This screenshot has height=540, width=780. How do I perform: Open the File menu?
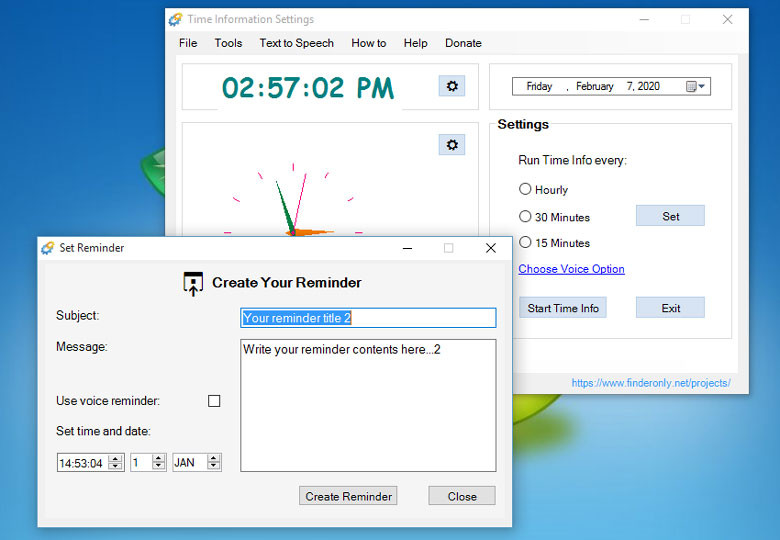point(188,43)
